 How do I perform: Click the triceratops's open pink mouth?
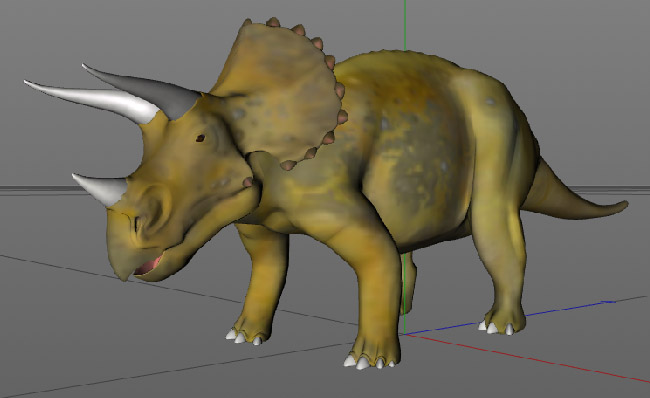[148, 265]
